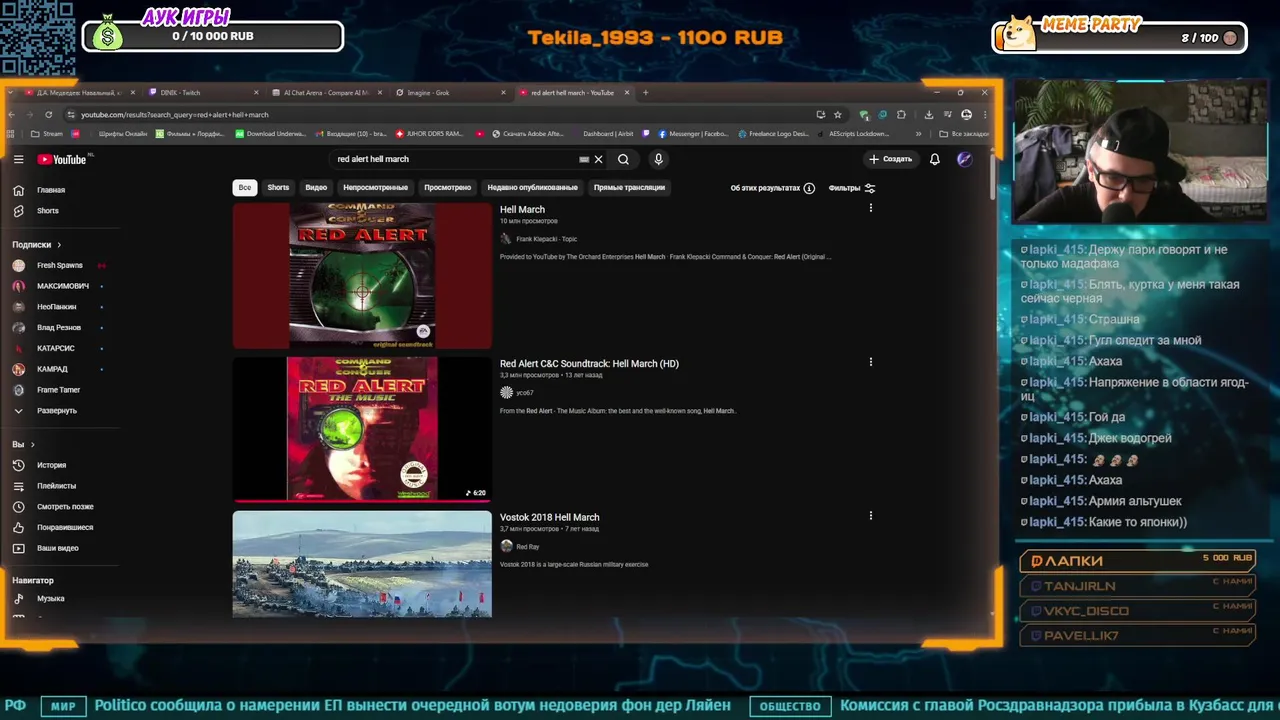
Task: Select the Прямые трансляции chip
Action: (629, 187)
